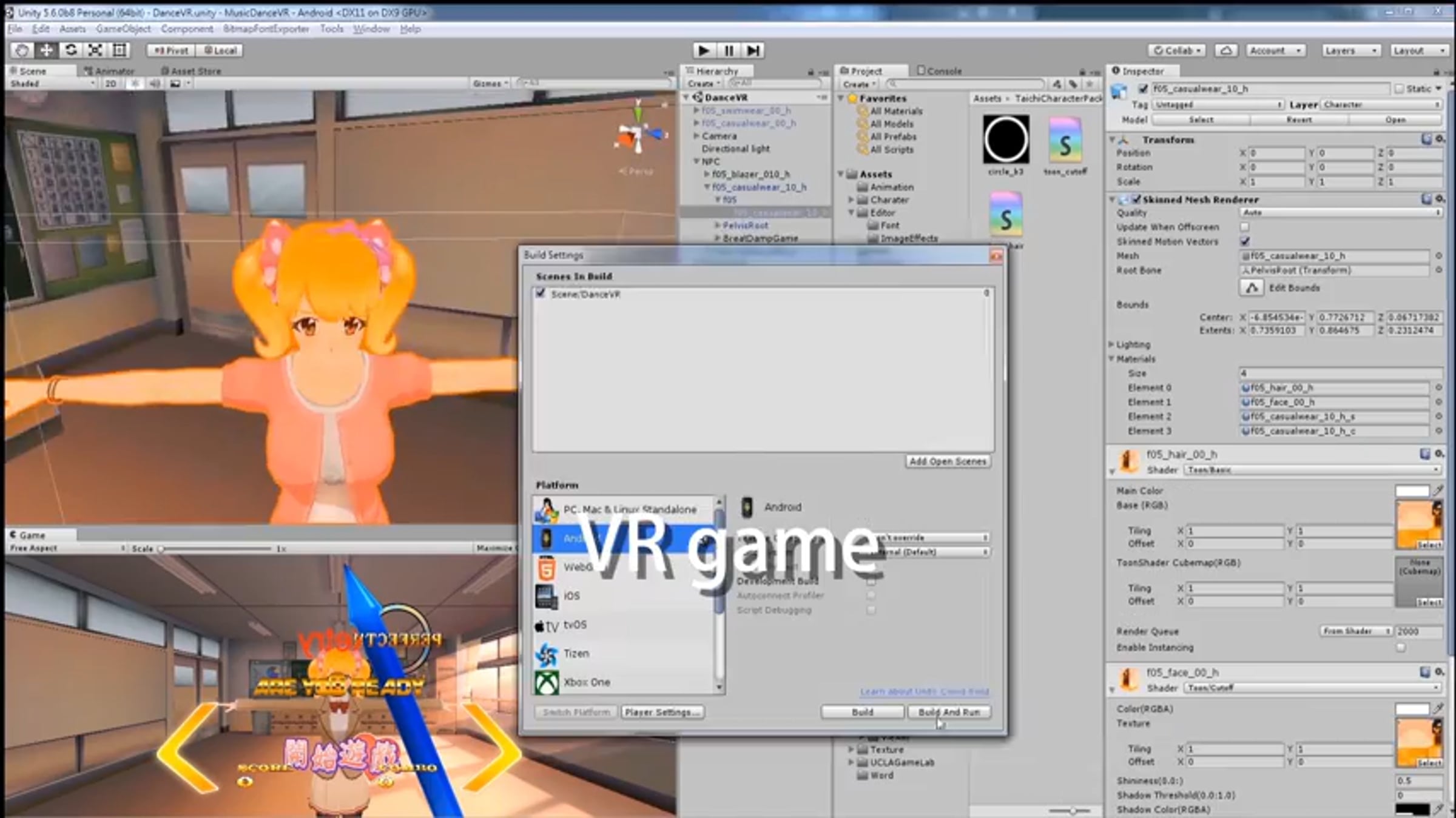The height and width of the screenshot is (818, 1456).
Task: Click the Main Color white swatch
Action: coord(1412,491)
